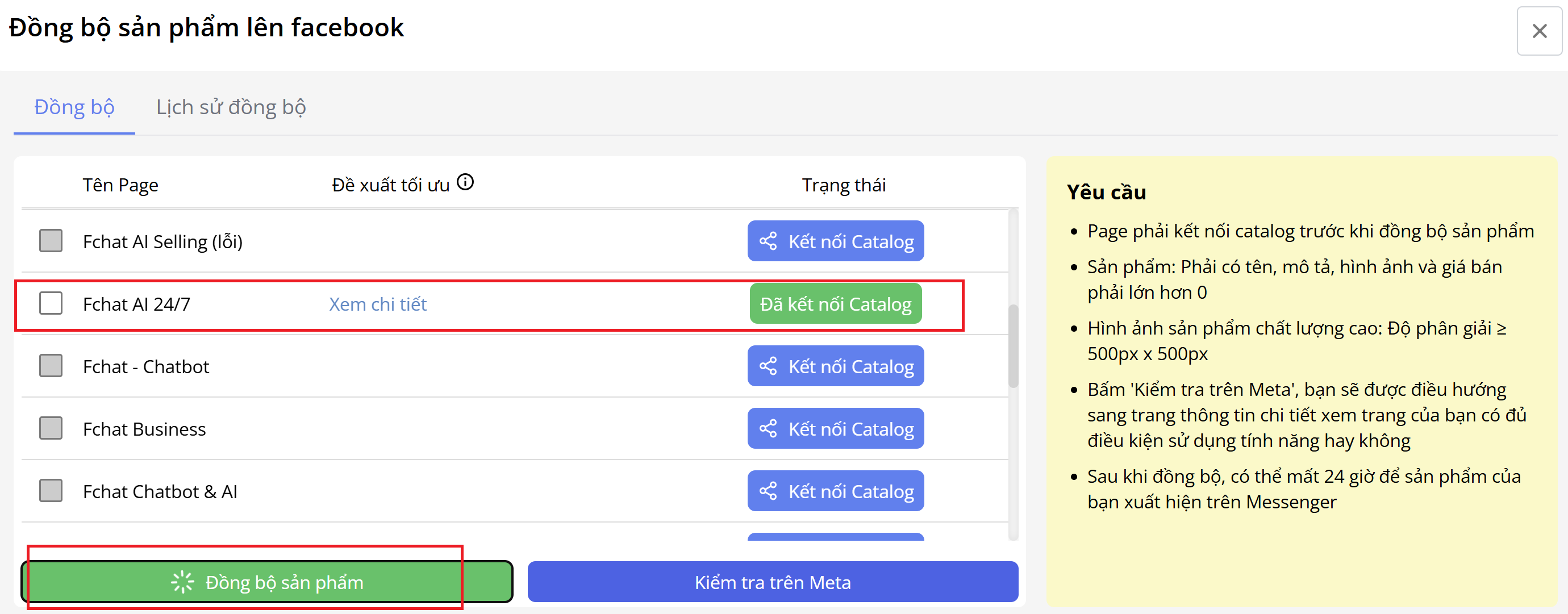The image size is (1568, 614).
Task: Click spinner icon on Đồng bộ sản phẩm button
Action: pos(182,582)
